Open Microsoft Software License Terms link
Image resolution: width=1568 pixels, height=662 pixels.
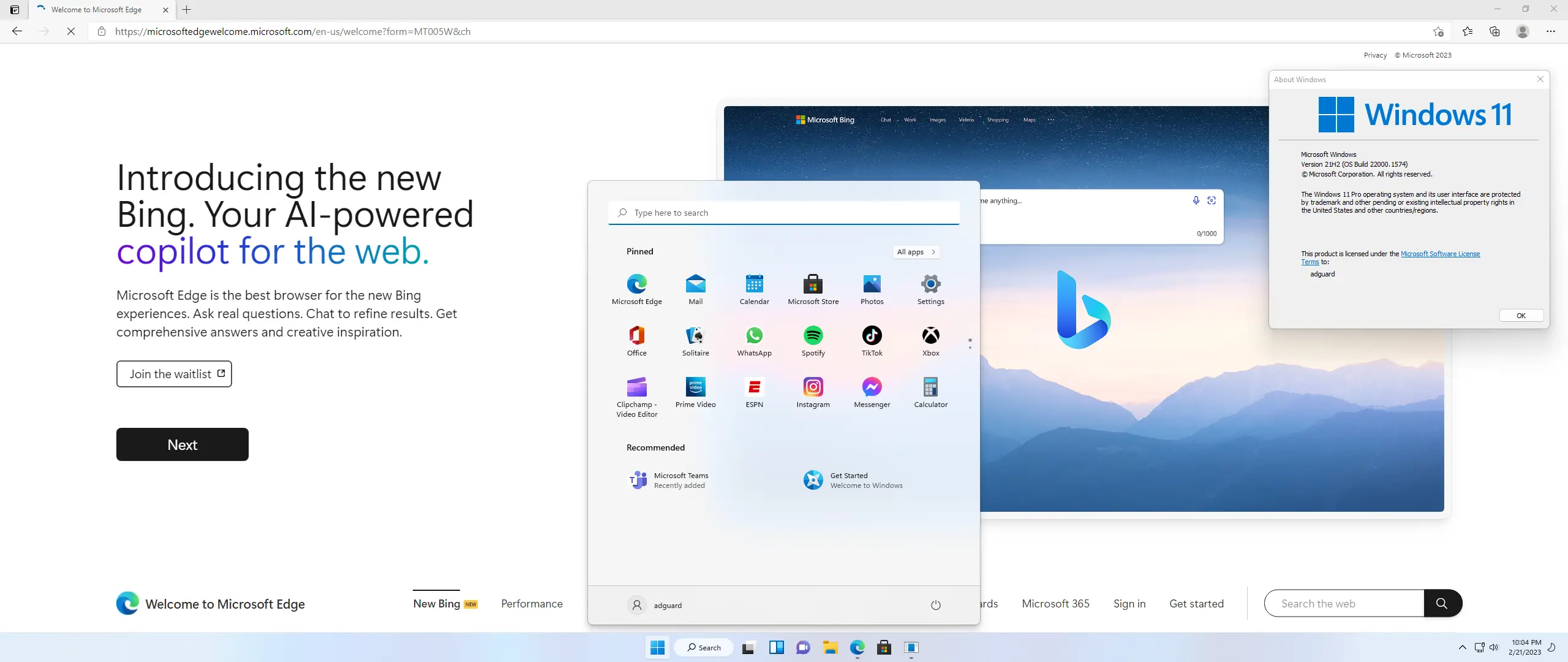[1439, 254]
